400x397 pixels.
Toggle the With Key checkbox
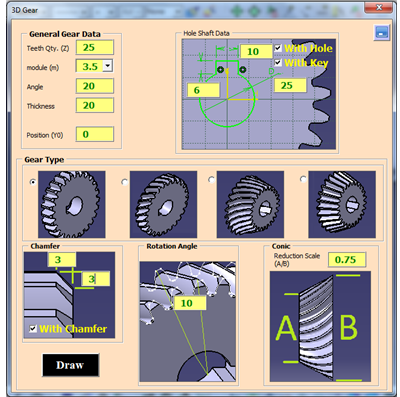click(278, 62)
